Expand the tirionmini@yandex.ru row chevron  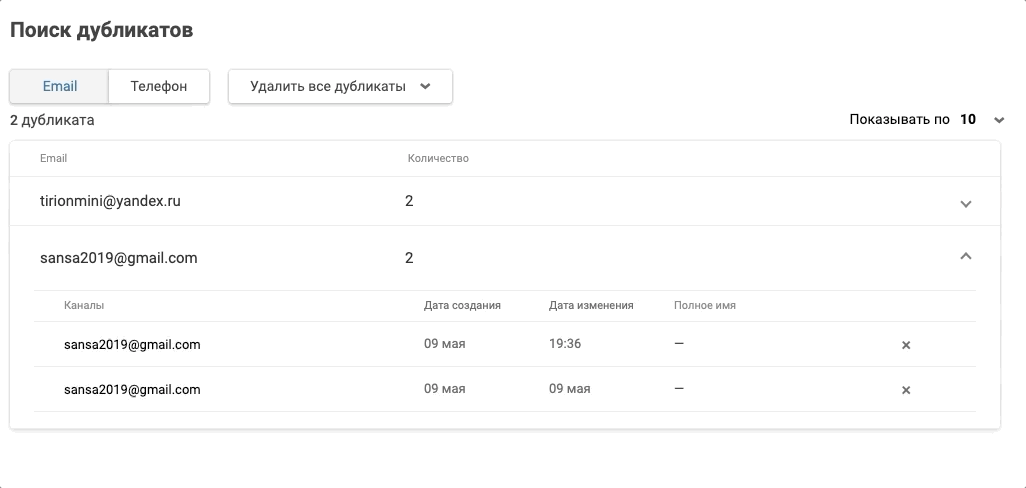coord(965,203)
